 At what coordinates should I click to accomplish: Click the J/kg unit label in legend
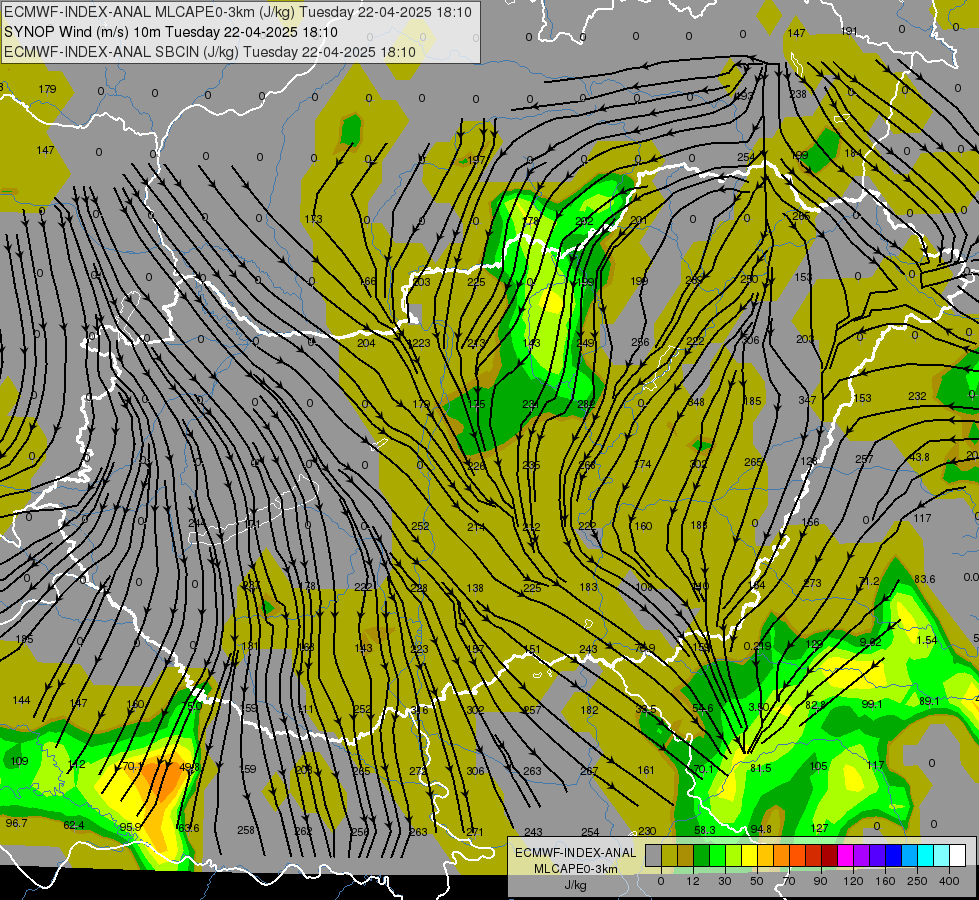(x=576, y=884)
